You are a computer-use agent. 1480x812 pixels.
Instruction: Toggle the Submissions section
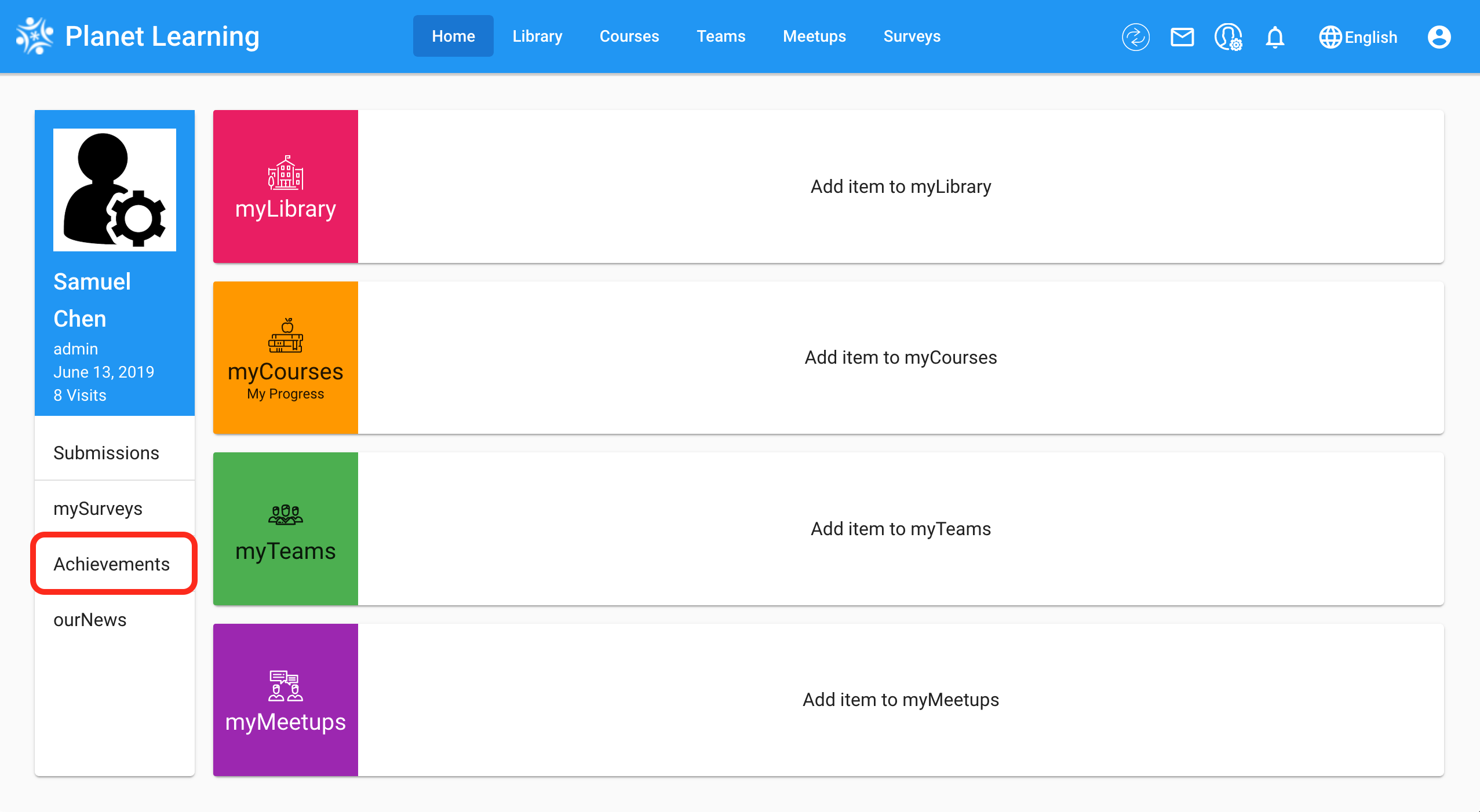click(x=114, y=452)
